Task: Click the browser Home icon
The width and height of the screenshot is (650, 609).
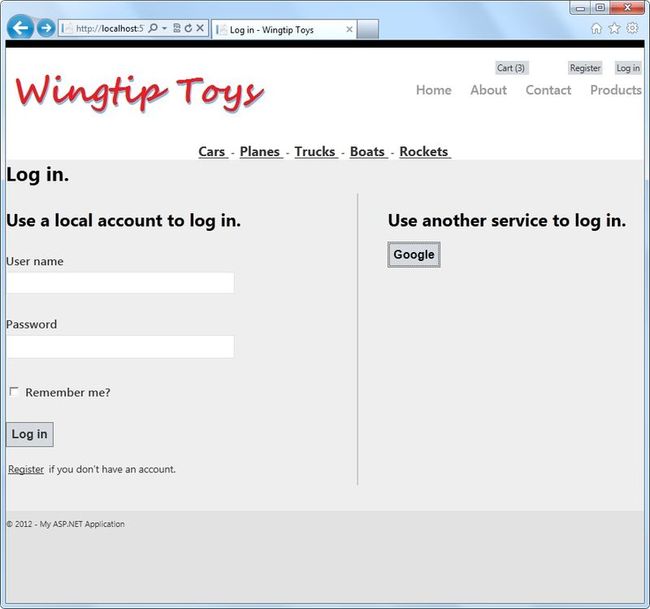Action: pos(596,28)
